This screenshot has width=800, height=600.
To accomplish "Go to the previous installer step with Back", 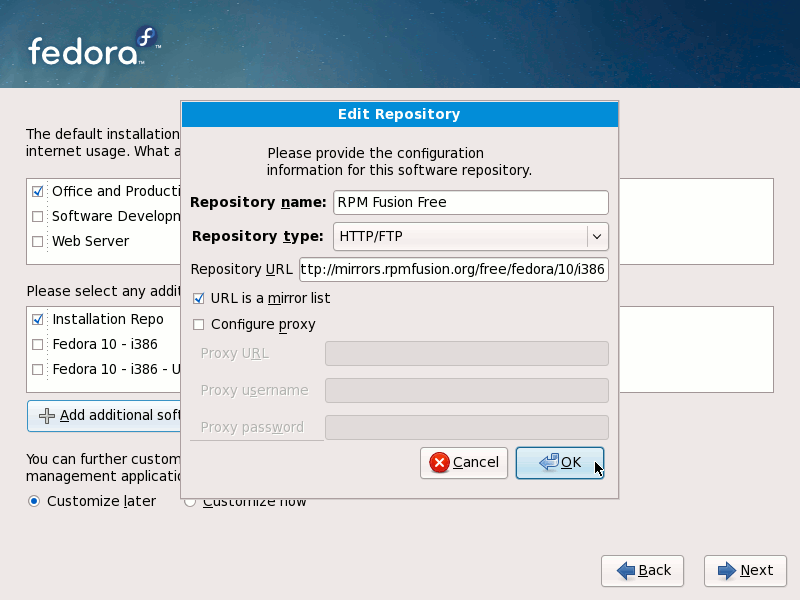I will (x=642, y=570).
